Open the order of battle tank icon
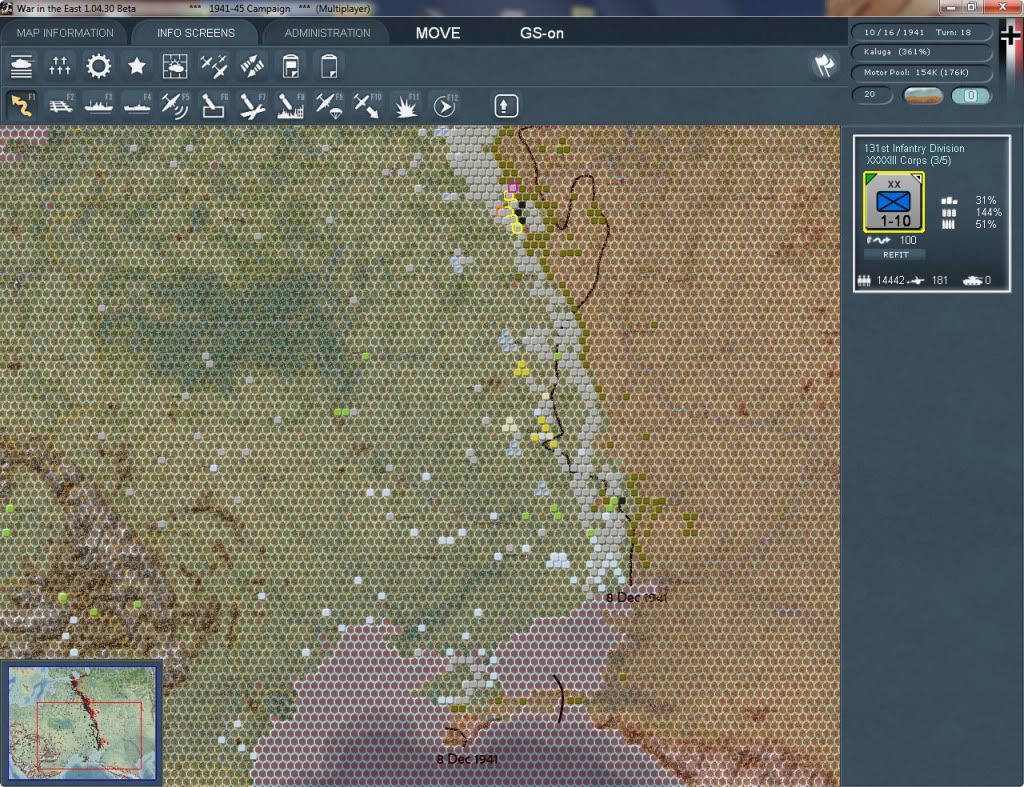The image size is (1024, 787). click(x=22, y=67)
